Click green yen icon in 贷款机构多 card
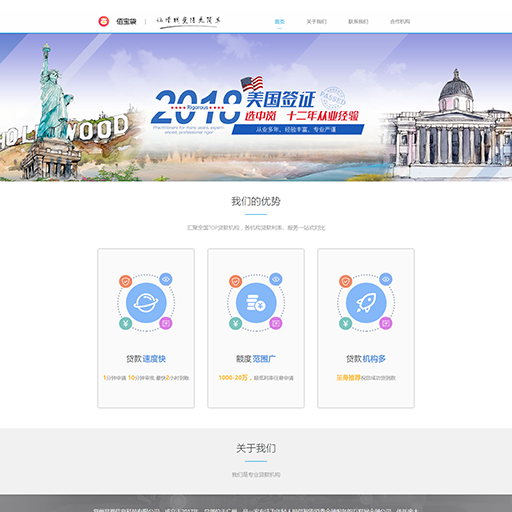 (x=346, y=323)
